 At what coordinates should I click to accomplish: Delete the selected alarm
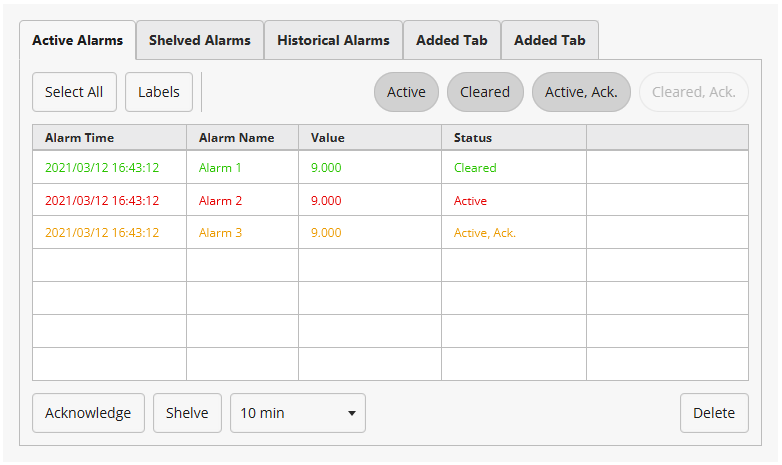pos(714,413)
